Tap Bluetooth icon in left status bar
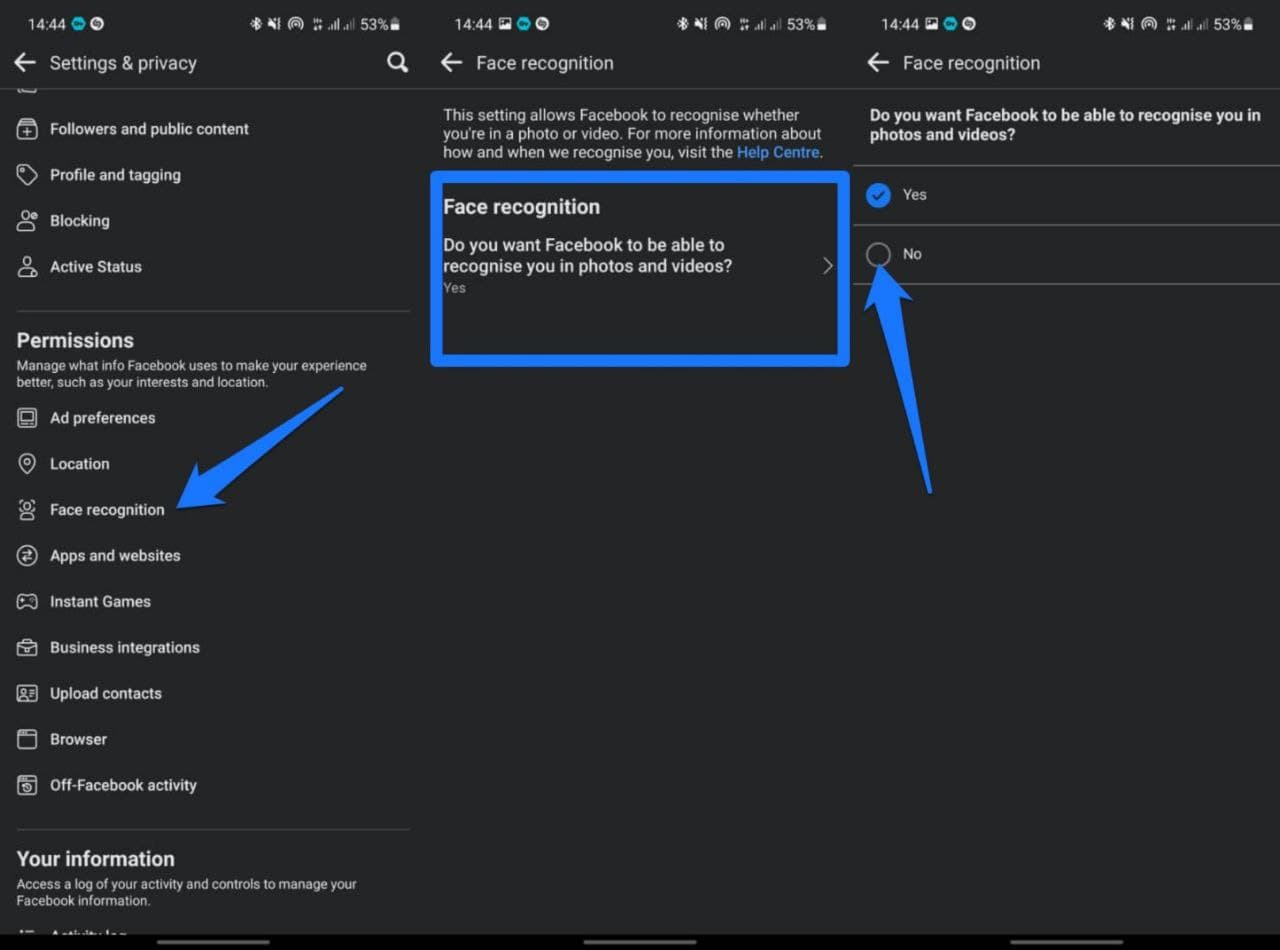Viewport: 1280px width, 950px height. tap(256, 24)
